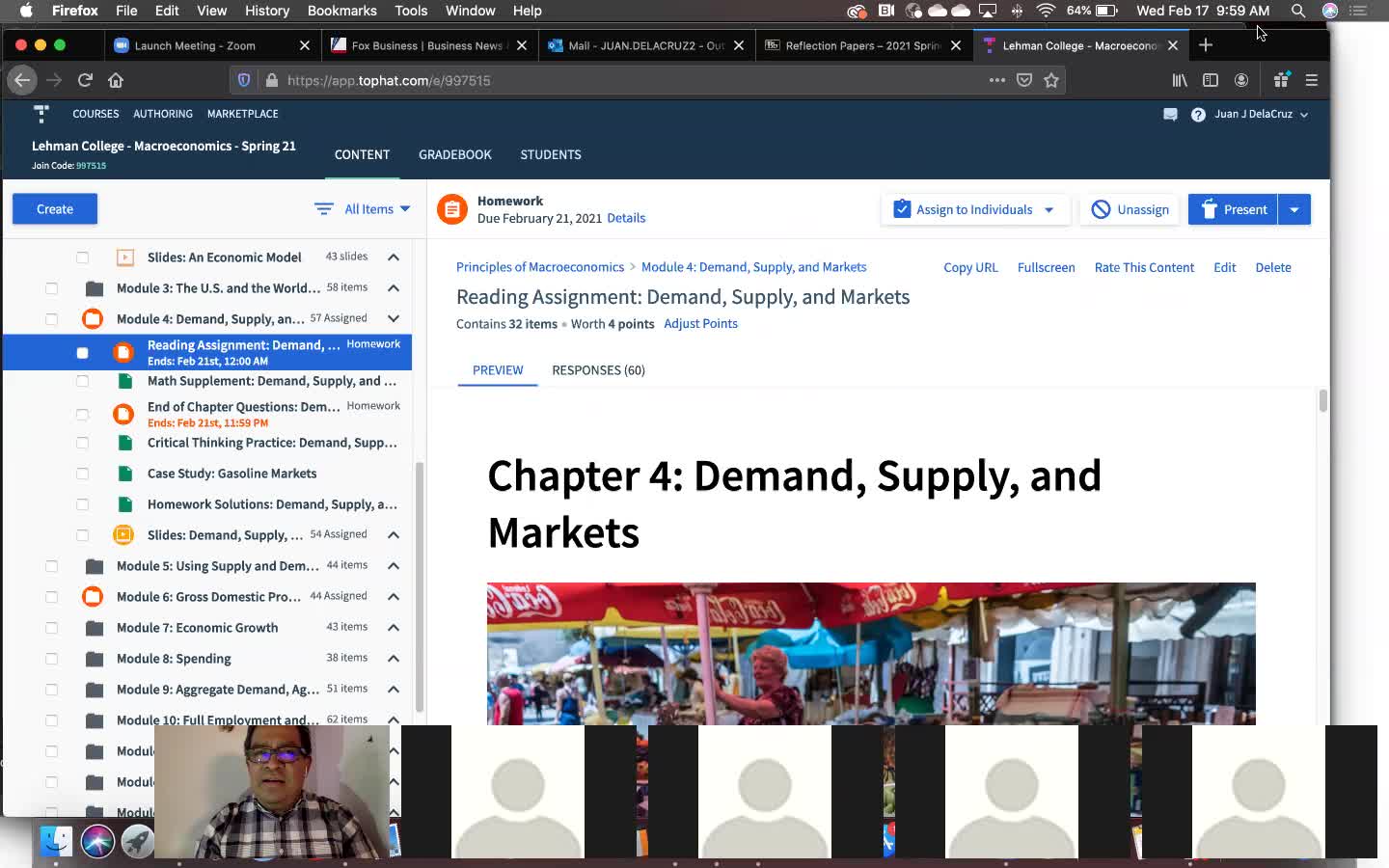Switch to the Gradebook tab

tap(455, 154)
